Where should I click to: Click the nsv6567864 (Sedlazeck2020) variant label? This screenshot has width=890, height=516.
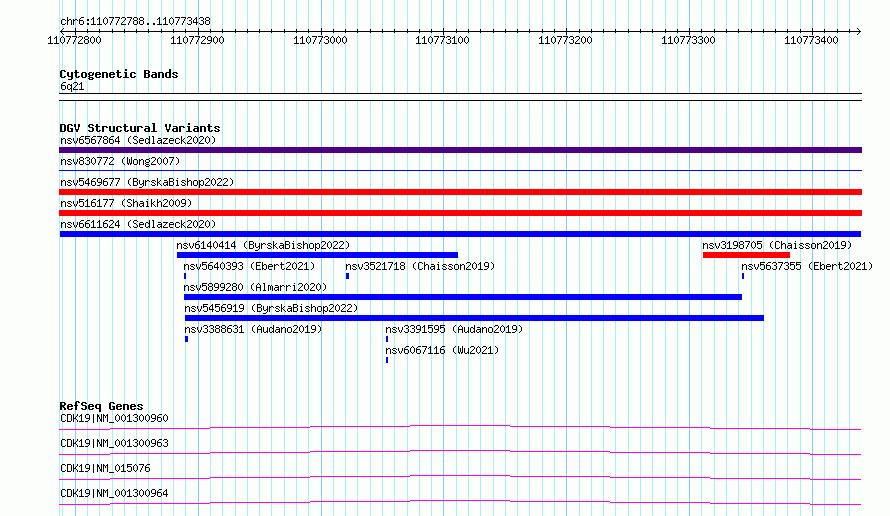coord(138,140)
